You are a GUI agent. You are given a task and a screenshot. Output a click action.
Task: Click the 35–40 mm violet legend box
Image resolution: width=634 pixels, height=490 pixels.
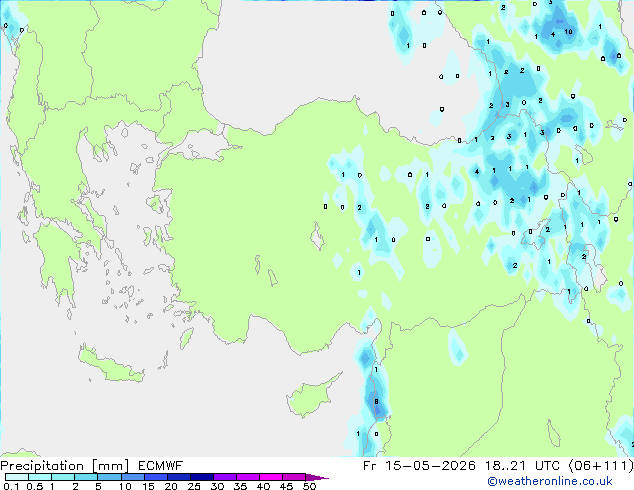248,477
